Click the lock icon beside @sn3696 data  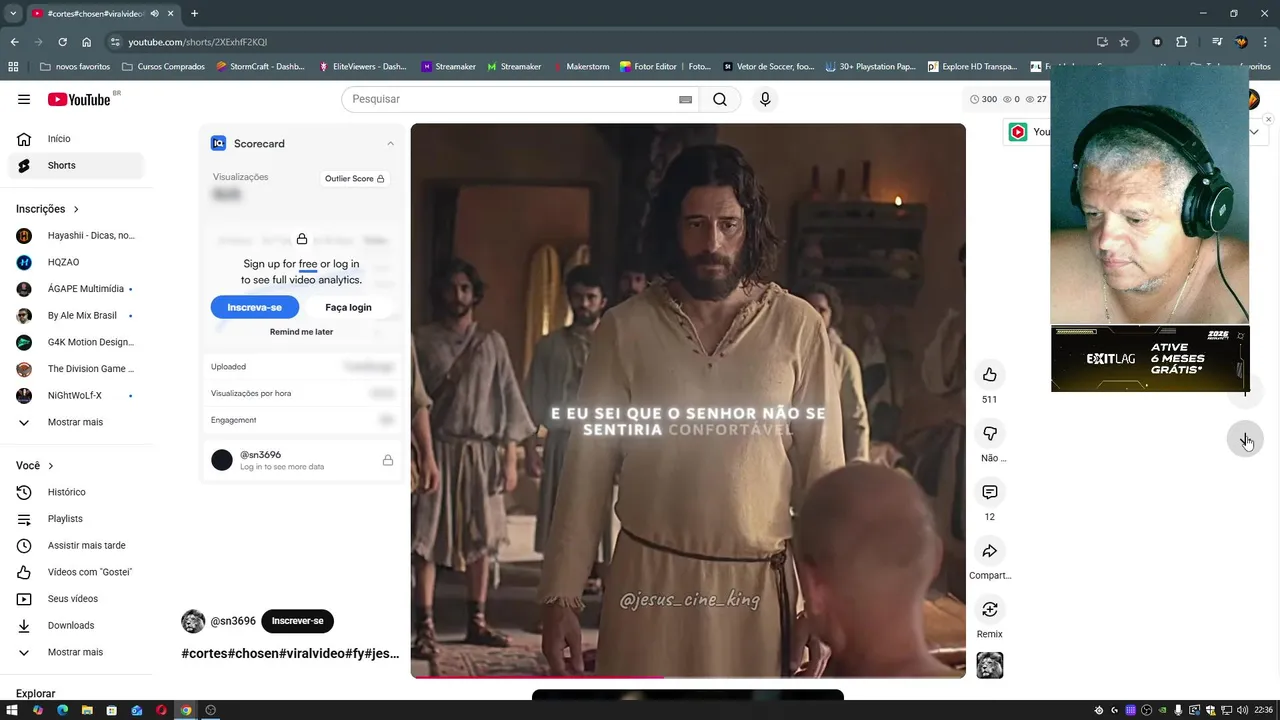[x=387, y=460]
